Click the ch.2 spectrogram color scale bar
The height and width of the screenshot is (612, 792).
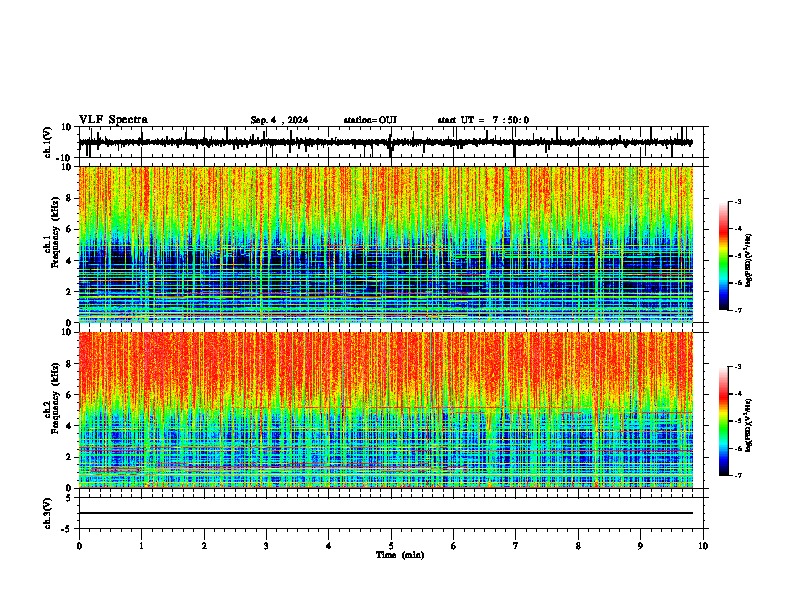(x=724, y=421)
